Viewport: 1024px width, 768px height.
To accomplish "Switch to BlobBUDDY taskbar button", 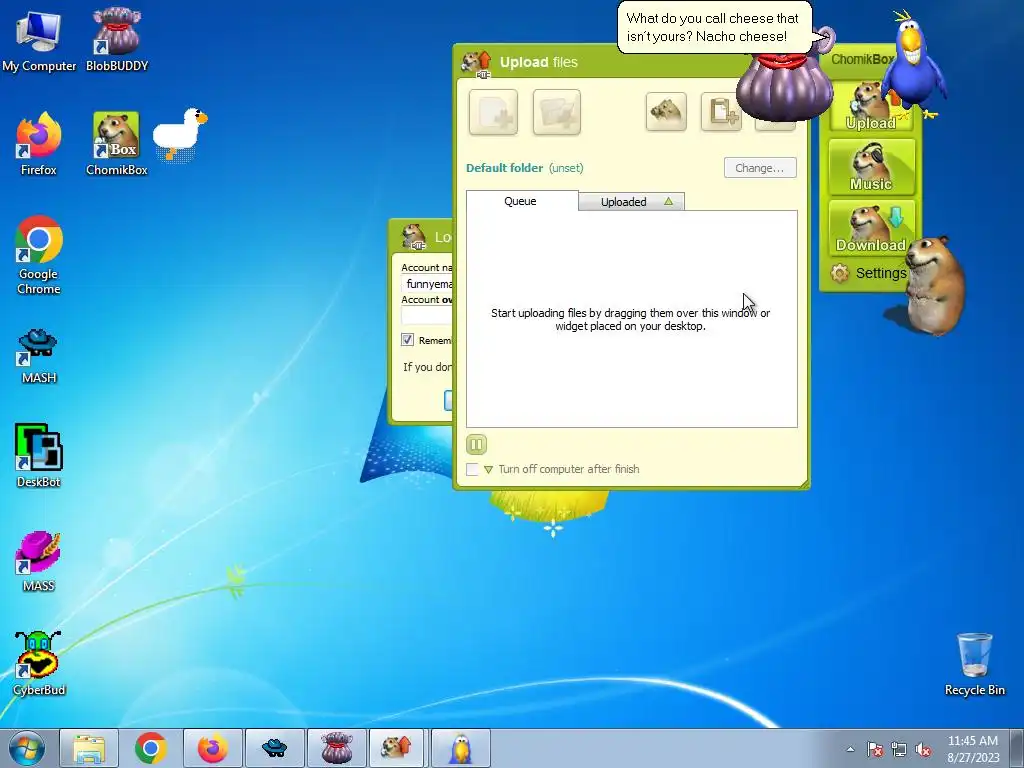I will point(337,748).
